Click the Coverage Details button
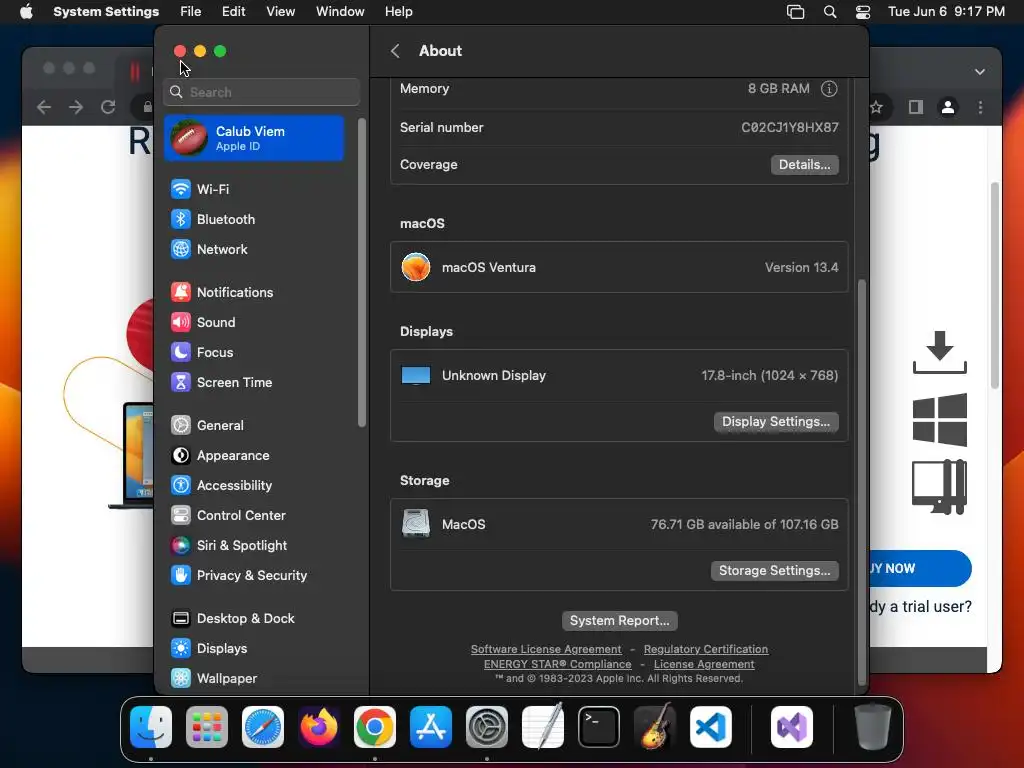This screenshot has height=768, width=1024. (805, 165)
